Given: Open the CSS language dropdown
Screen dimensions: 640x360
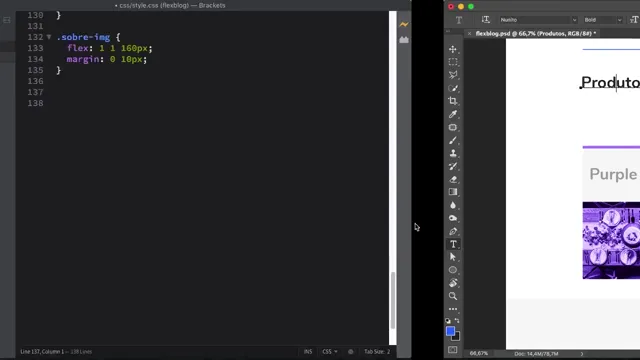Looking at the screenshot, I should [330, 351].
